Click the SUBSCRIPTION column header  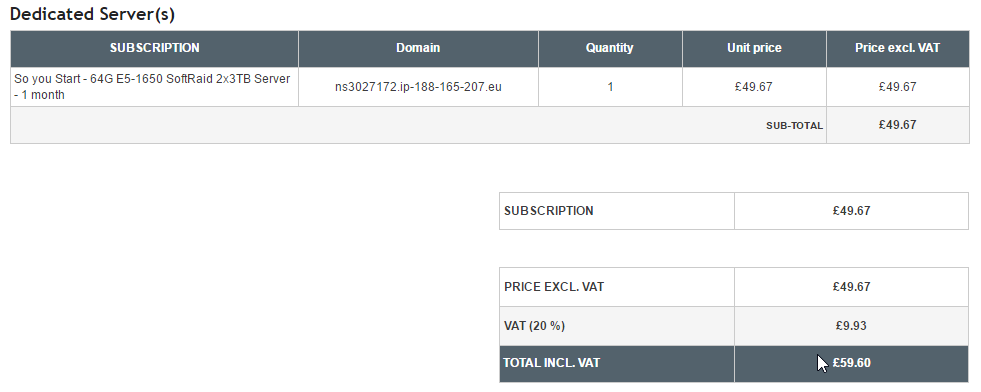[155, 48]
